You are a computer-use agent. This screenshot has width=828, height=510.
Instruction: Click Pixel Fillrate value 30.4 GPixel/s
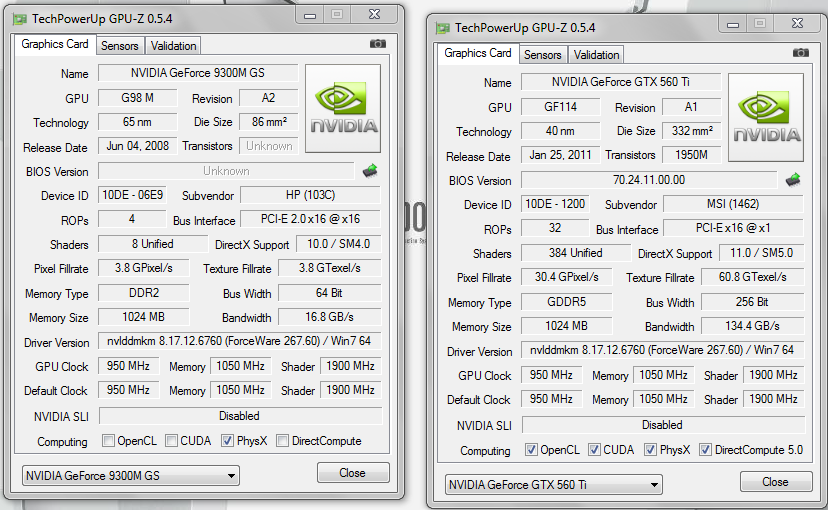(567, 277)
